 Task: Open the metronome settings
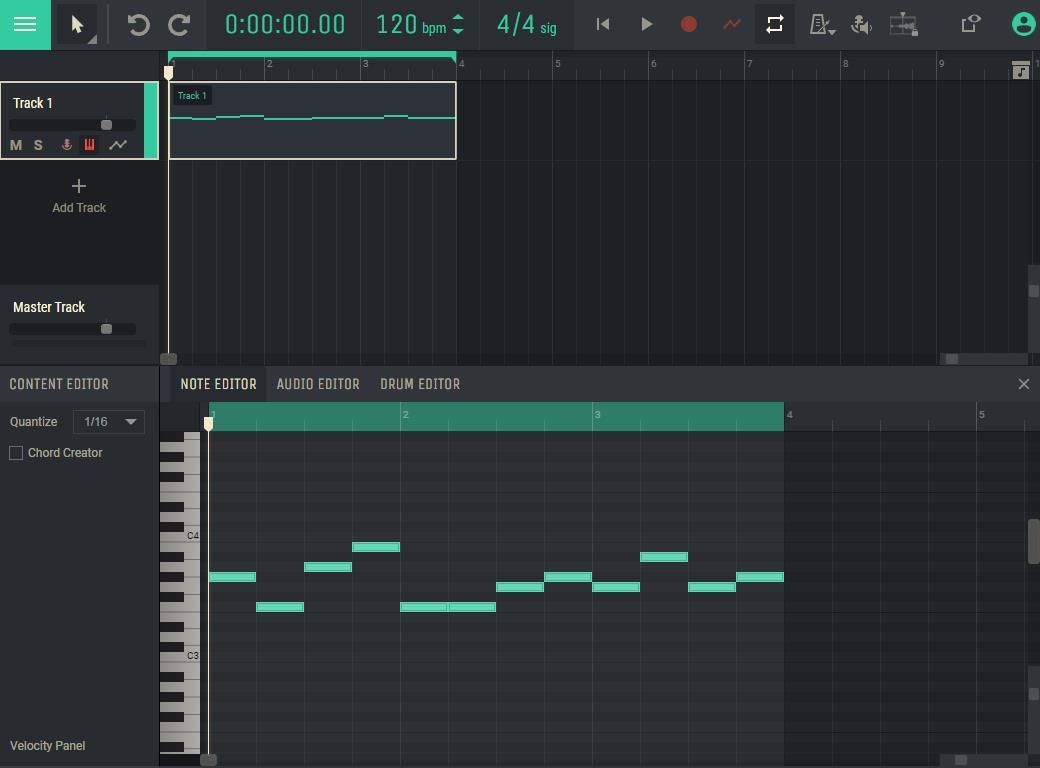pyautogui.click(x=822, y=24)
